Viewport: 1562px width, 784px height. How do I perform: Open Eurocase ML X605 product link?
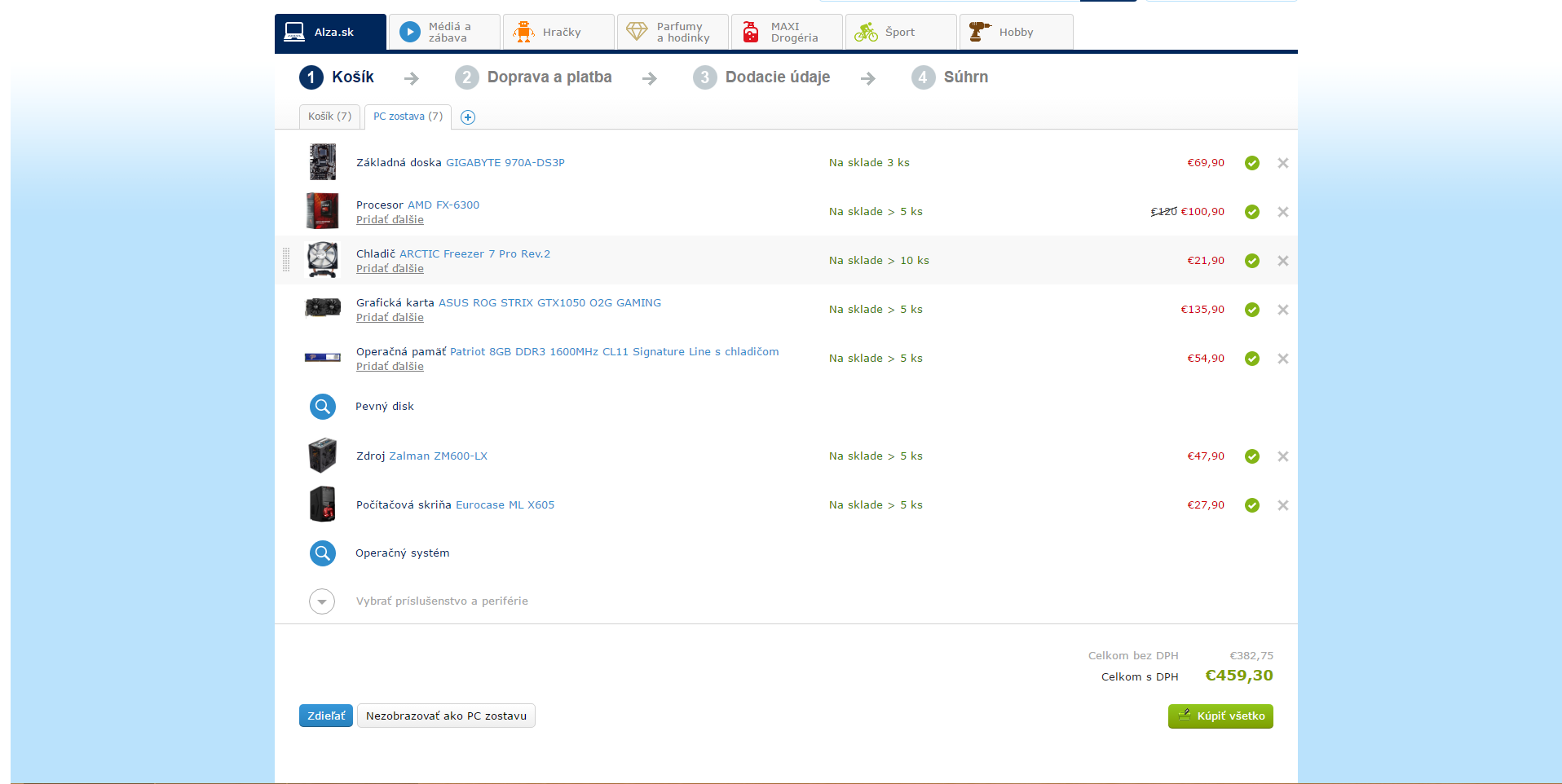point(505,505)
